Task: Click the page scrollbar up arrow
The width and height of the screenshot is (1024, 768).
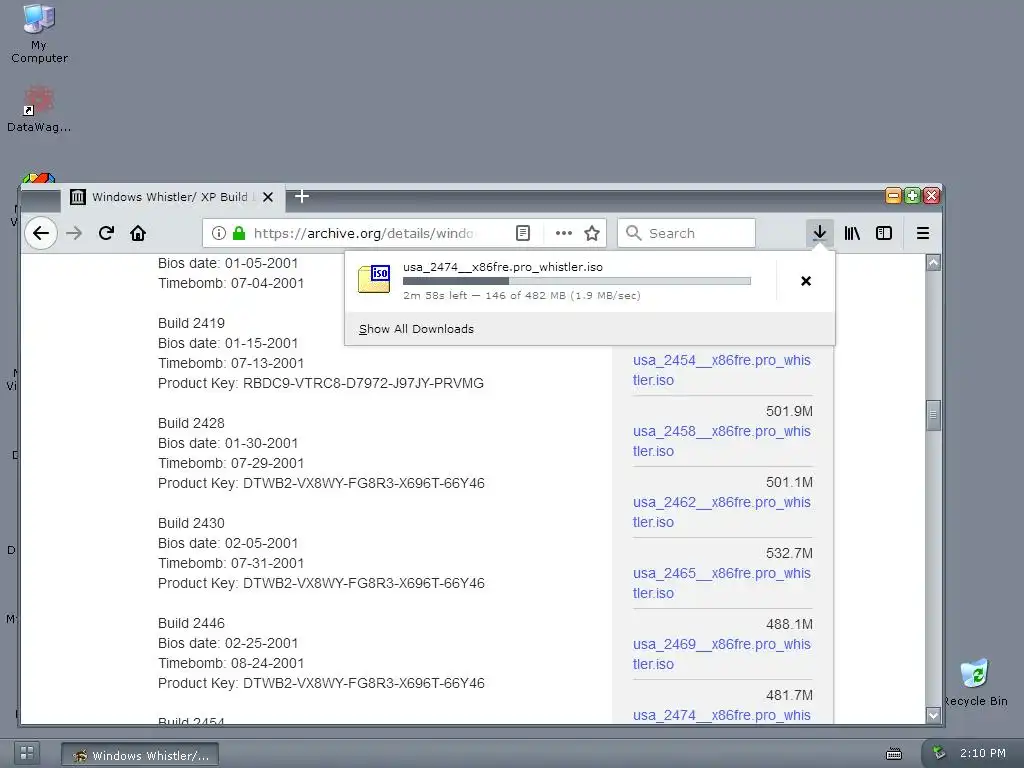Action: pyautogui.click(x=933, y=263)
